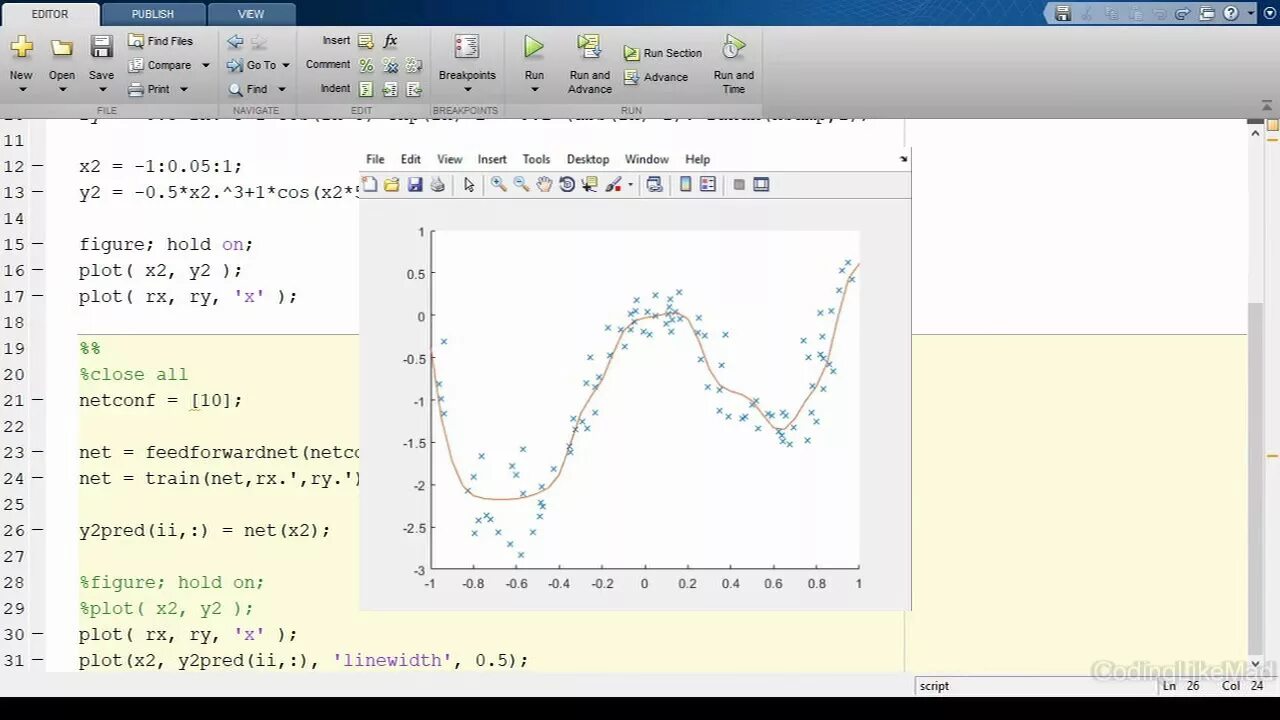Click the Uncomment icon
1280x720 pixels.
[x=390, y=65]
